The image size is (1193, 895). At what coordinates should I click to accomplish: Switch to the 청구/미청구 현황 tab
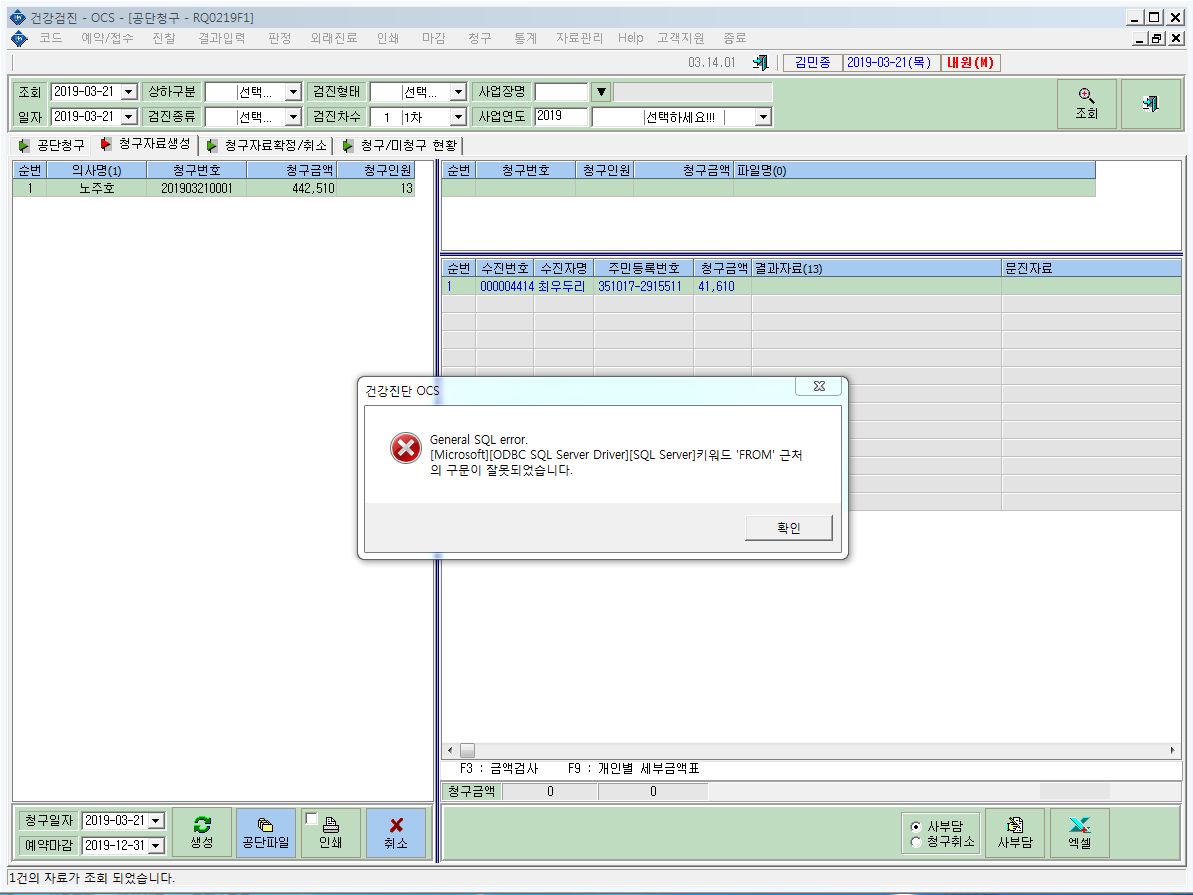400,145
